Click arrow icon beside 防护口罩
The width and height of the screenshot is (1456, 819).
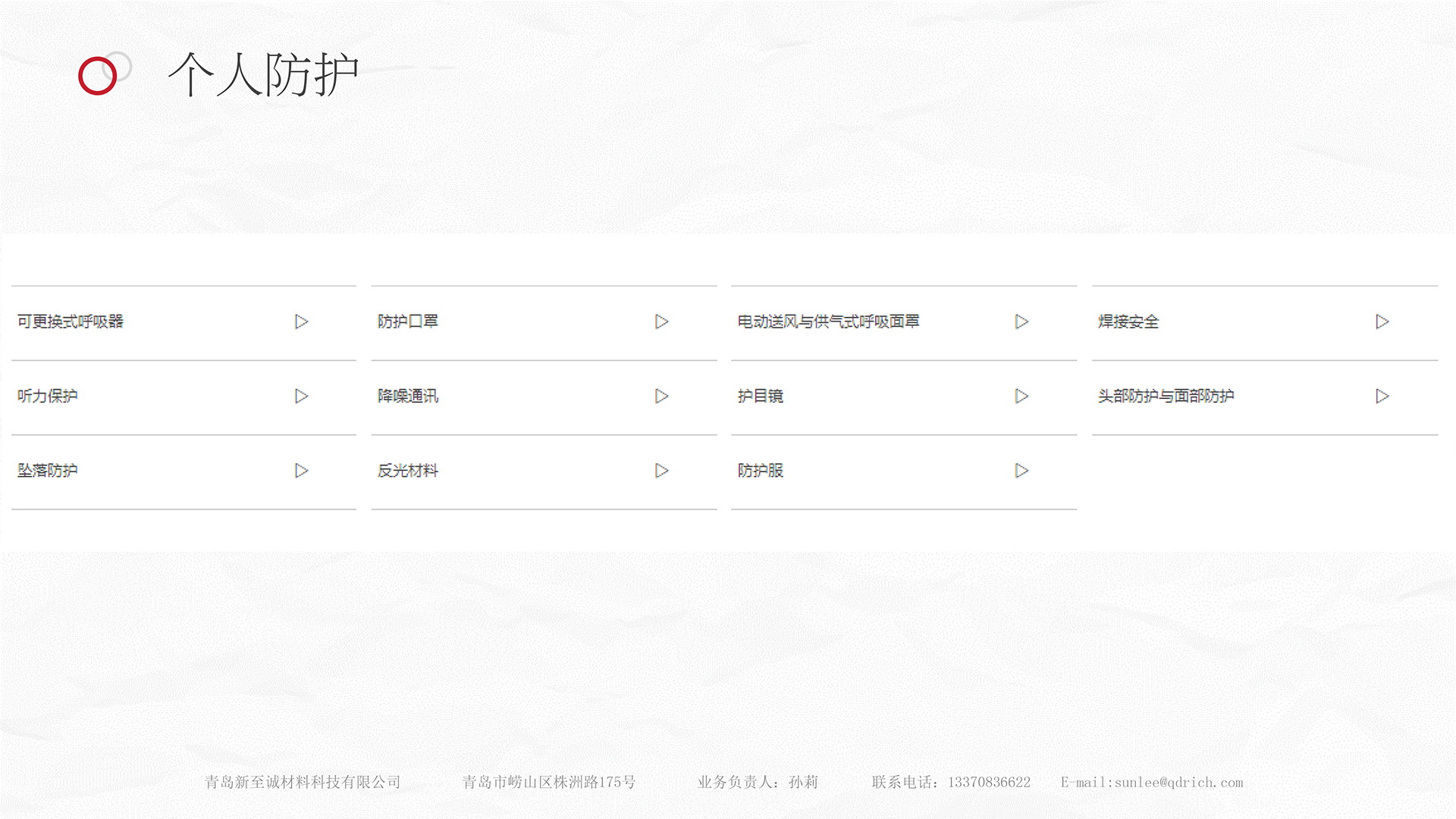pos(661,322)
